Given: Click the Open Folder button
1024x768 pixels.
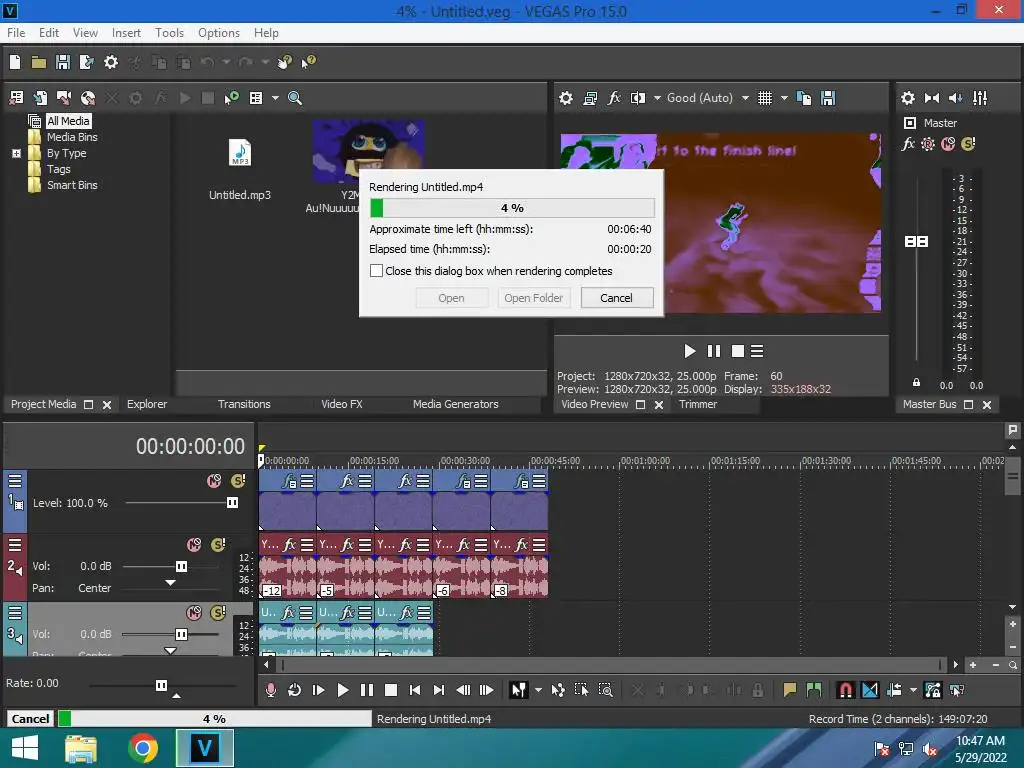Looking at the screenshot, I should coord(534,298).
